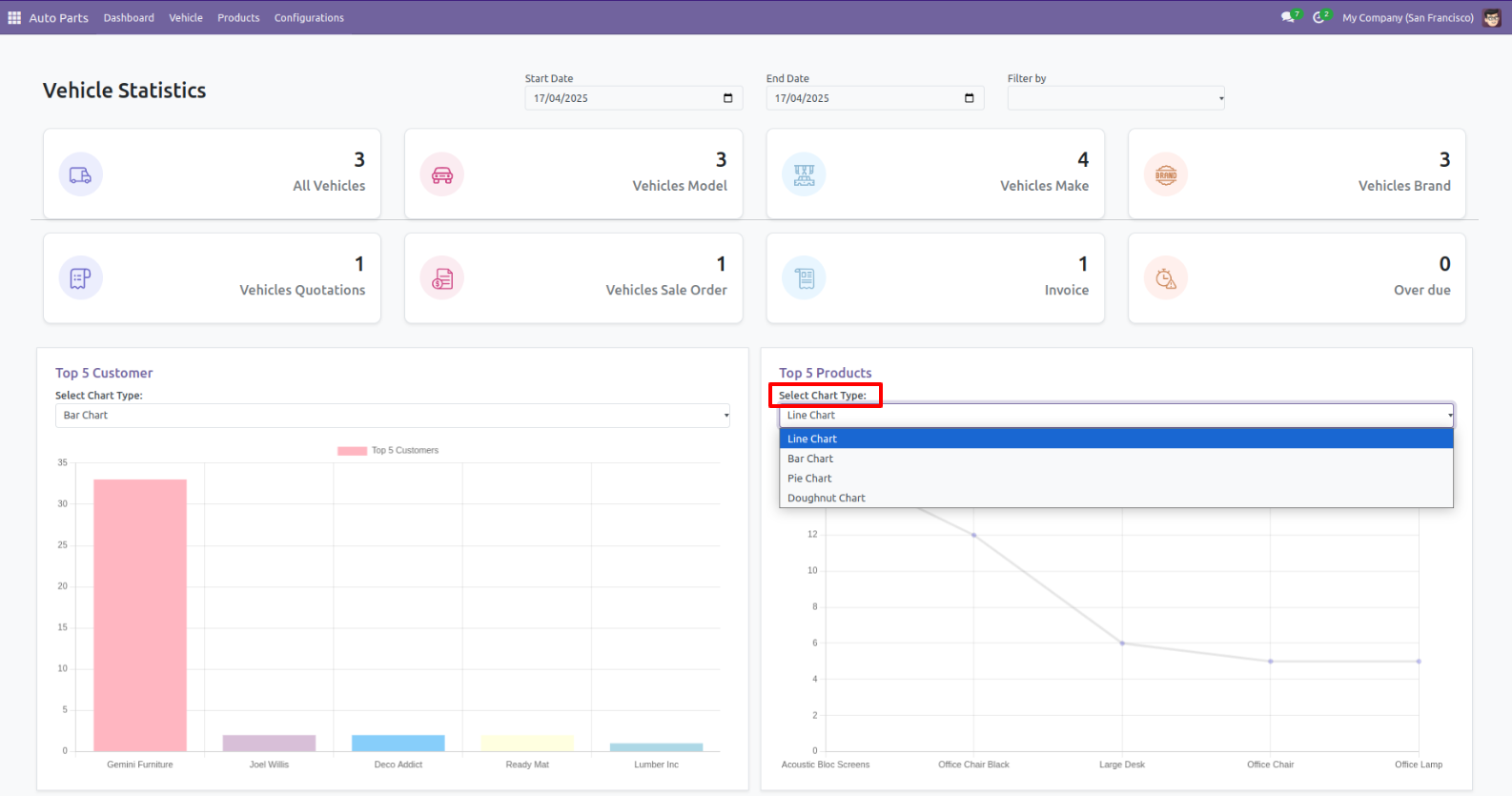Click the Vehicles Quotations icon
Image resolution: width=1512 pixels, height=796 pixels.
(80, 278)
